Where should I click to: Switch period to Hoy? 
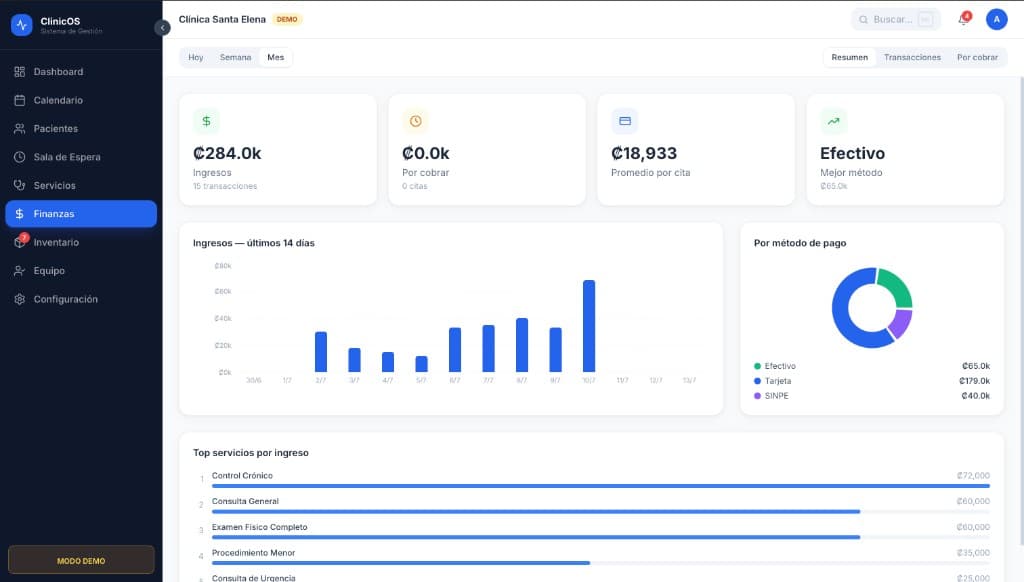click(196, 57)
